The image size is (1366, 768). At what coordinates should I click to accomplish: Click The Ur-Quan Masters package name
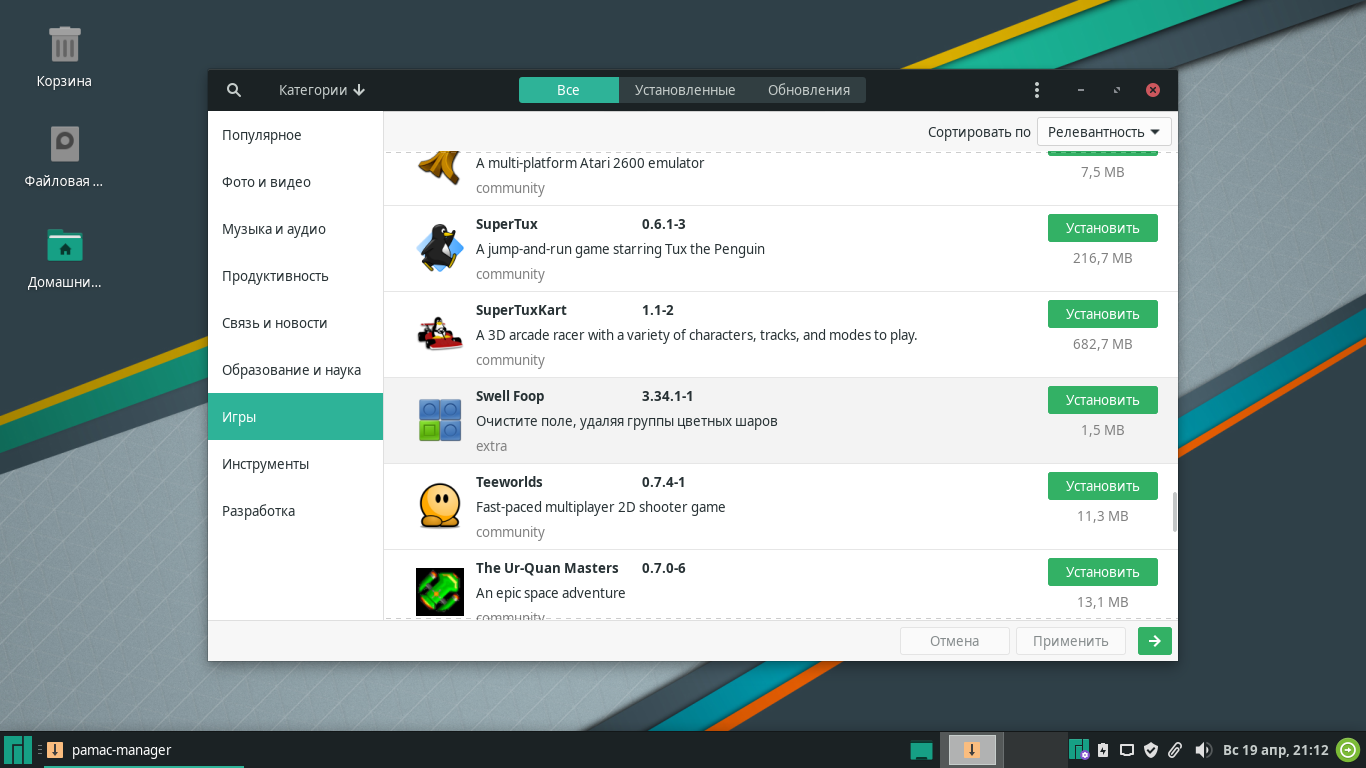[x=547, y=568]
